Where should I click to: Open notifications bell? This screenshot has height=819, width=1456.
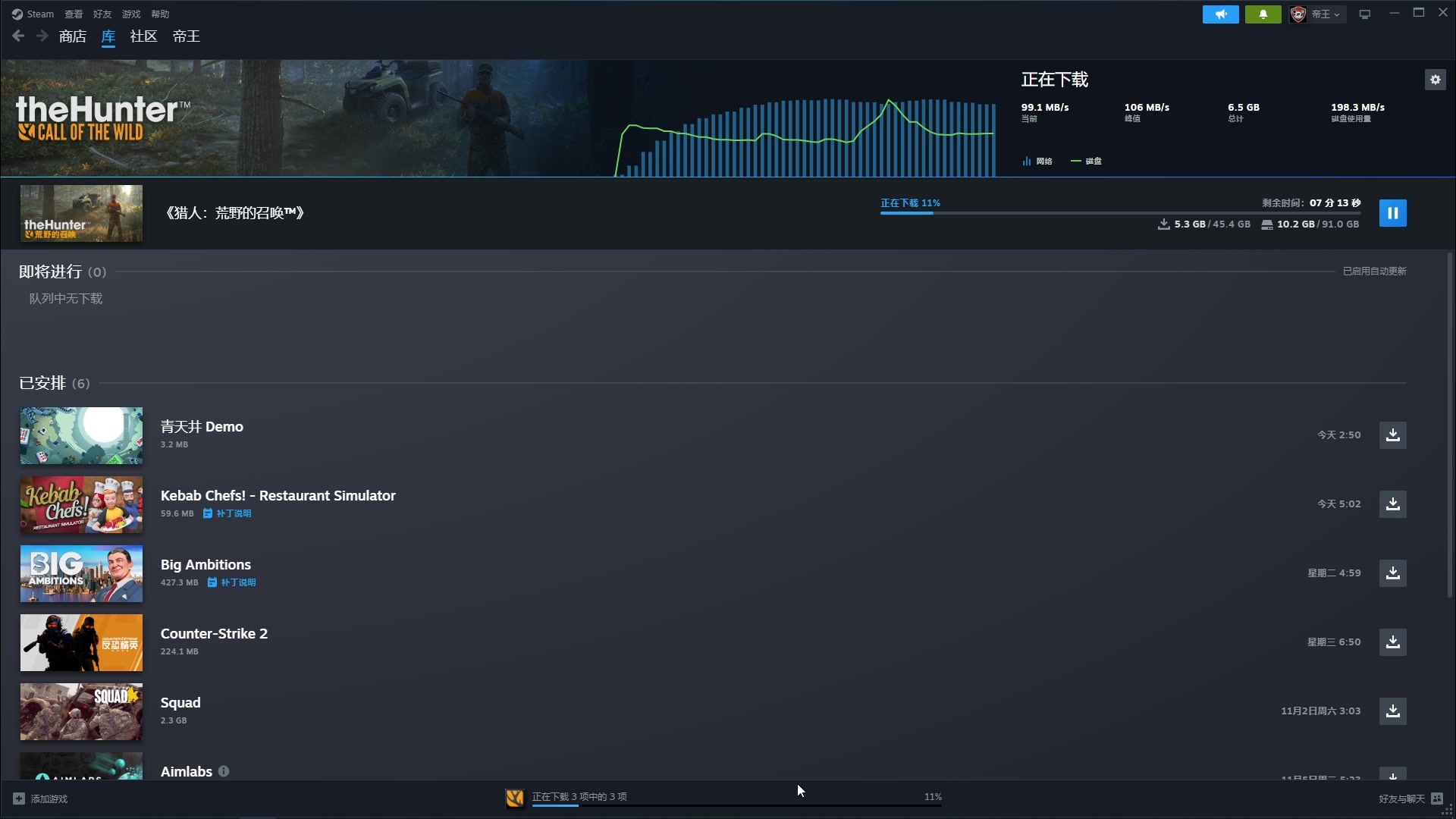click(1263, 14)
